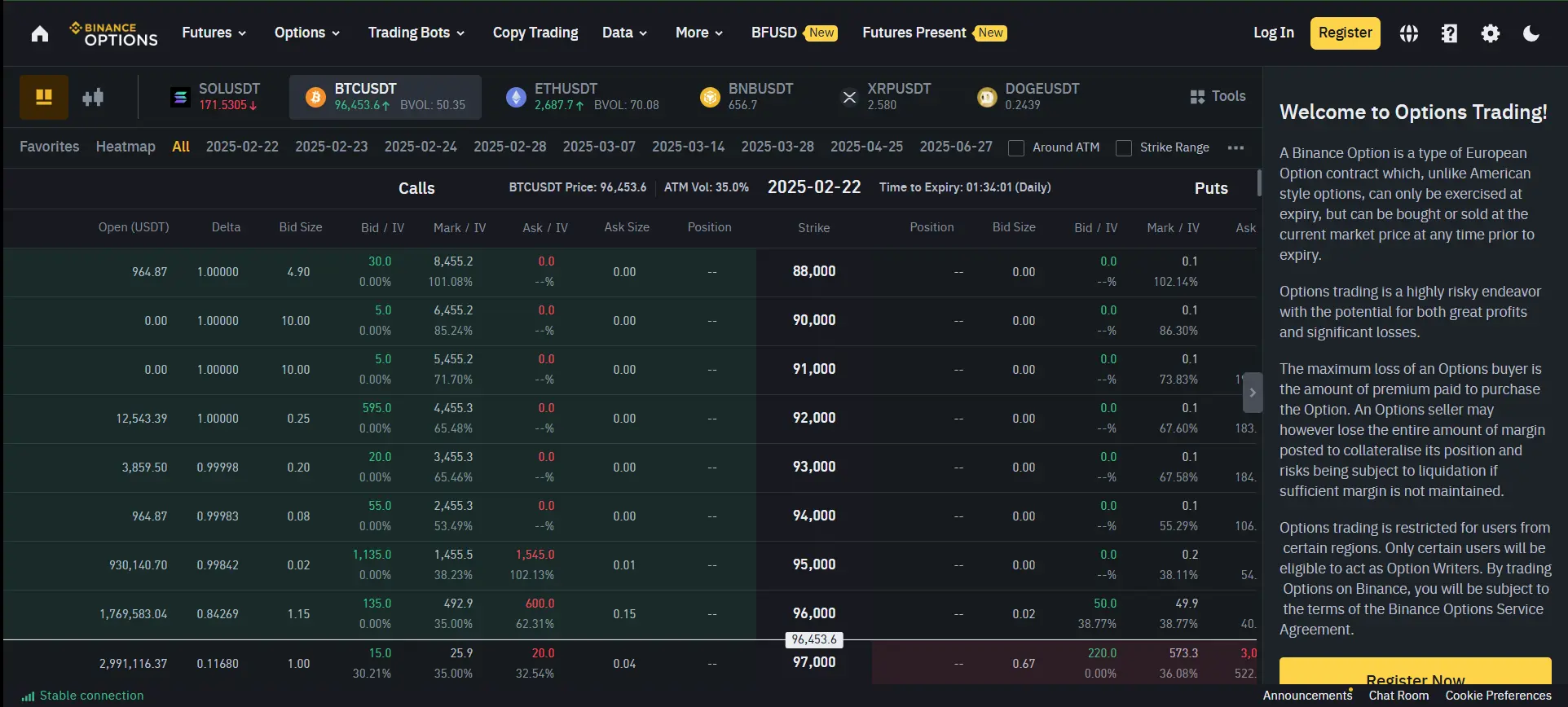Select the ETHUSDT underlying
Image resolution: width=1568 pixels, height=707 pixels.
coord(583,97)
